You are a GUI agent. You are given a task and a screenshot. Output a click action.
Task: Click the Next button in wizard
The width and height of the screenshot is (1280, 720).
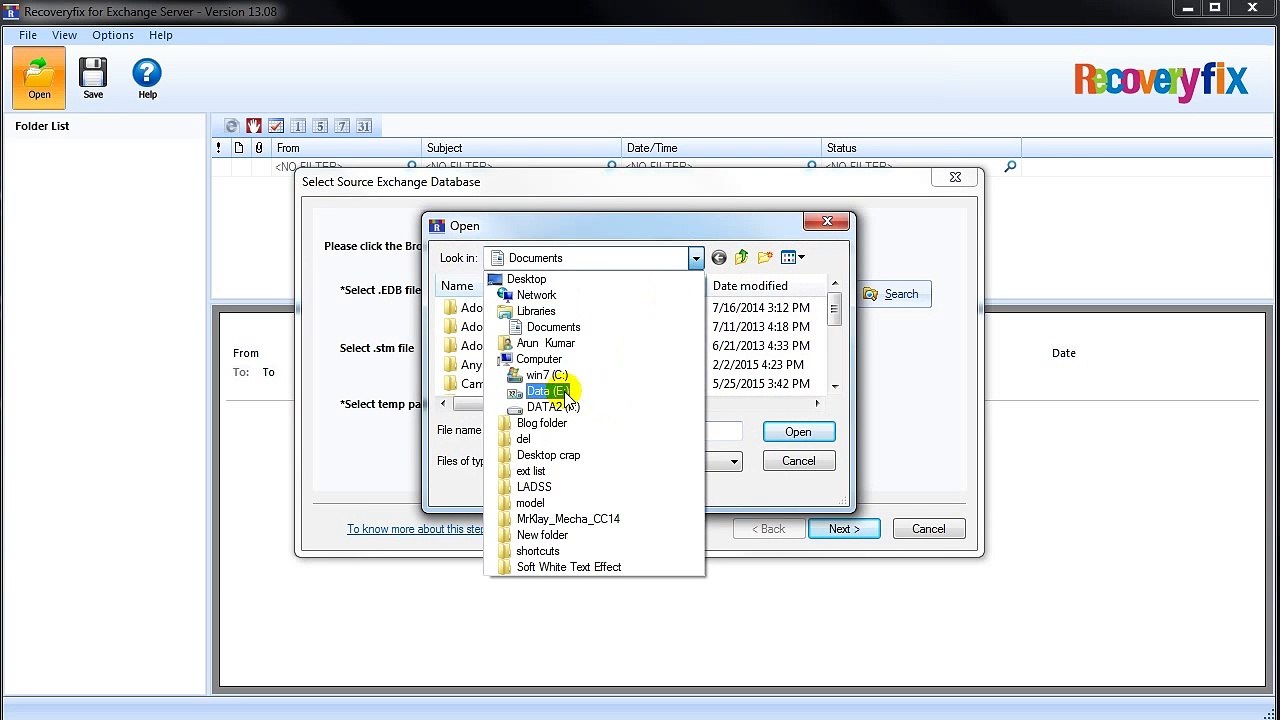click(x=844, y=529)
